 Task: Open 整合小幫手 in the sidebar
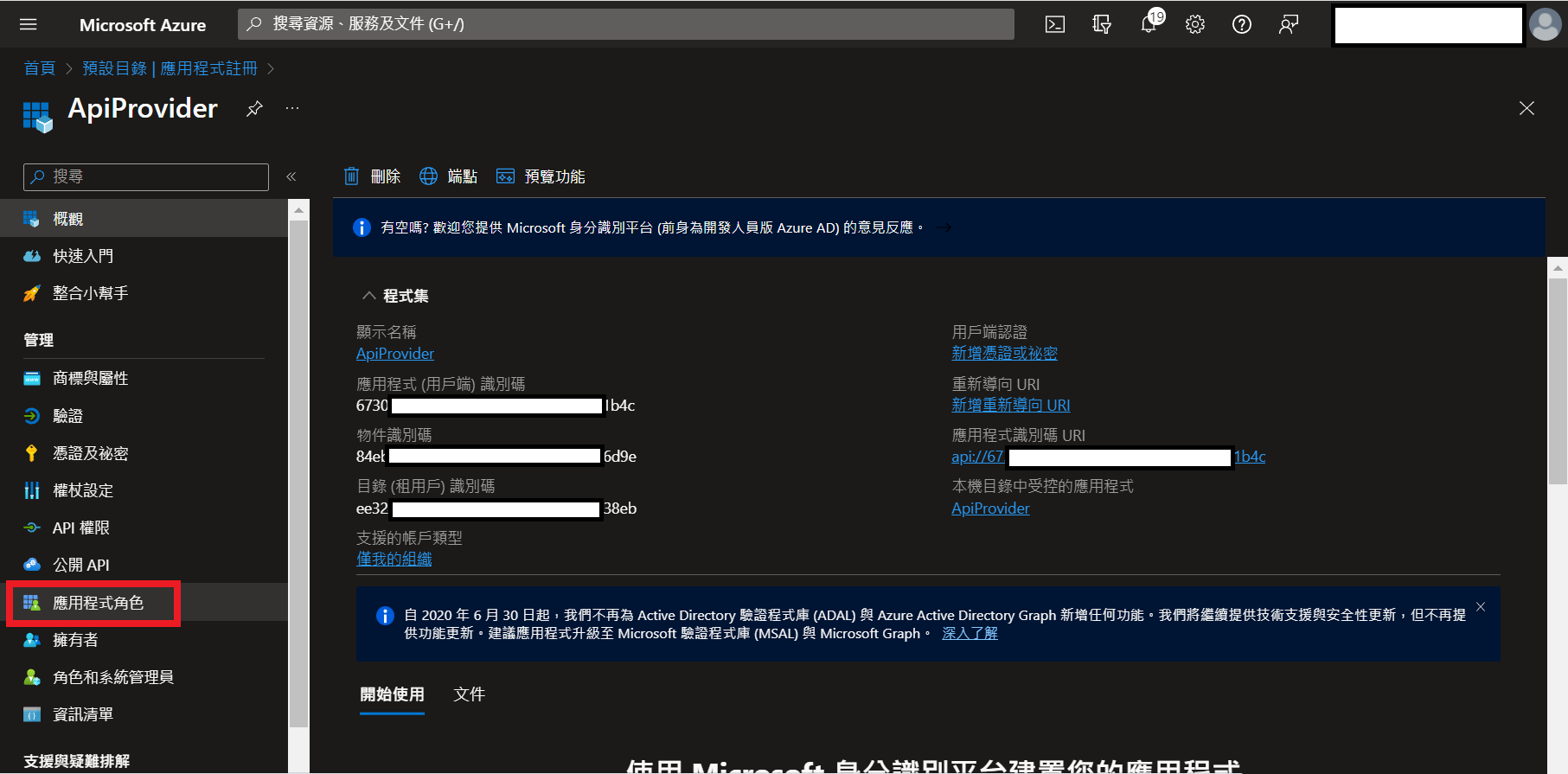[144, 293]
